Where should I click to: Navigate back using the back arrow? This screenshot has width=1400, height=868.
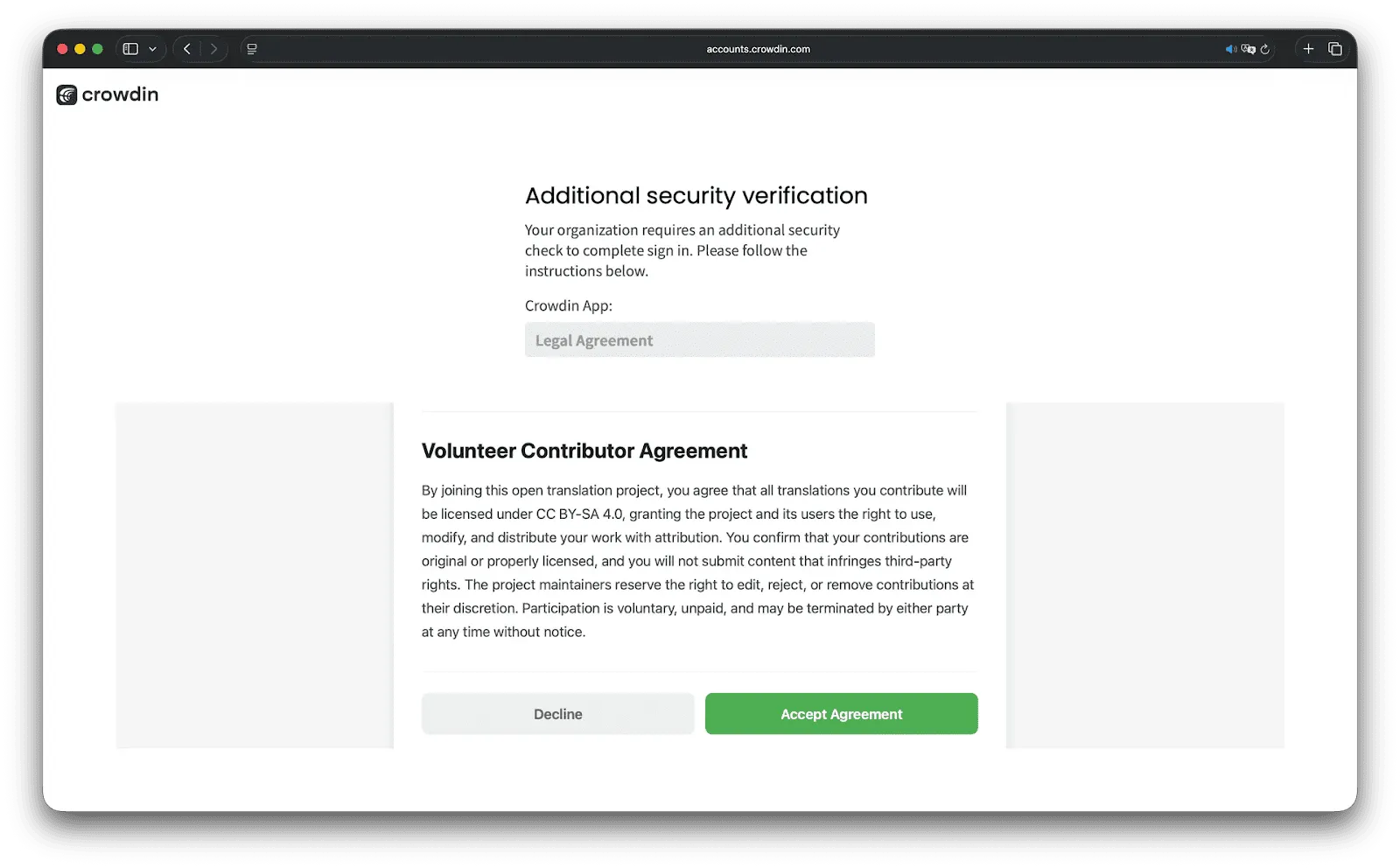186,48
